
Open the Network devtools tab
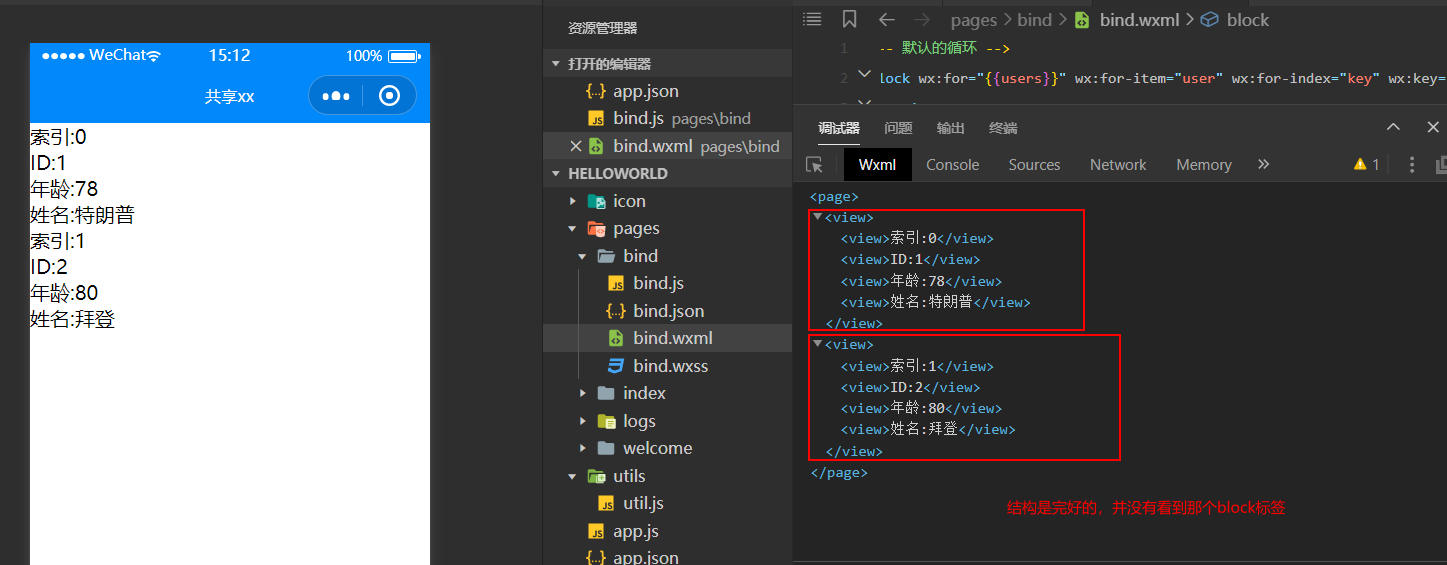tap(1118, 164)
